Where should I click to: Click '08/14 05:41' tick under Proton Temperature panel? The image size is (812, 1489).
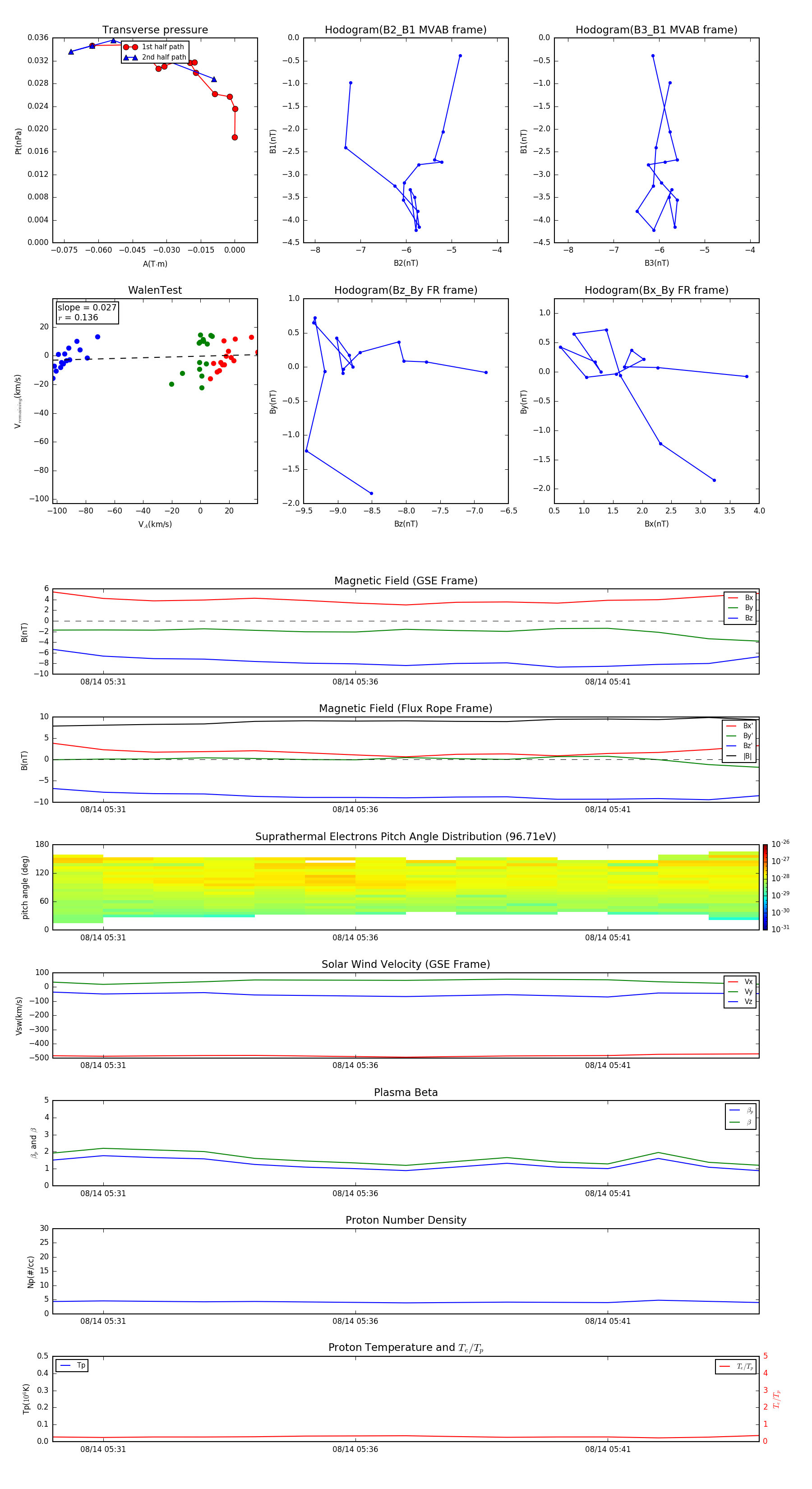point(607,1449)
